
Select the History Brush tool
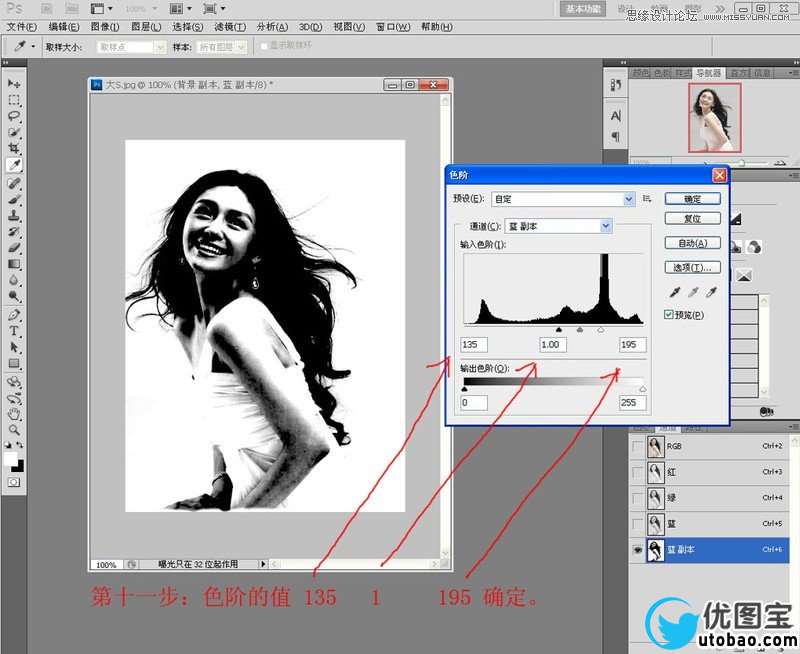(14, 232)
